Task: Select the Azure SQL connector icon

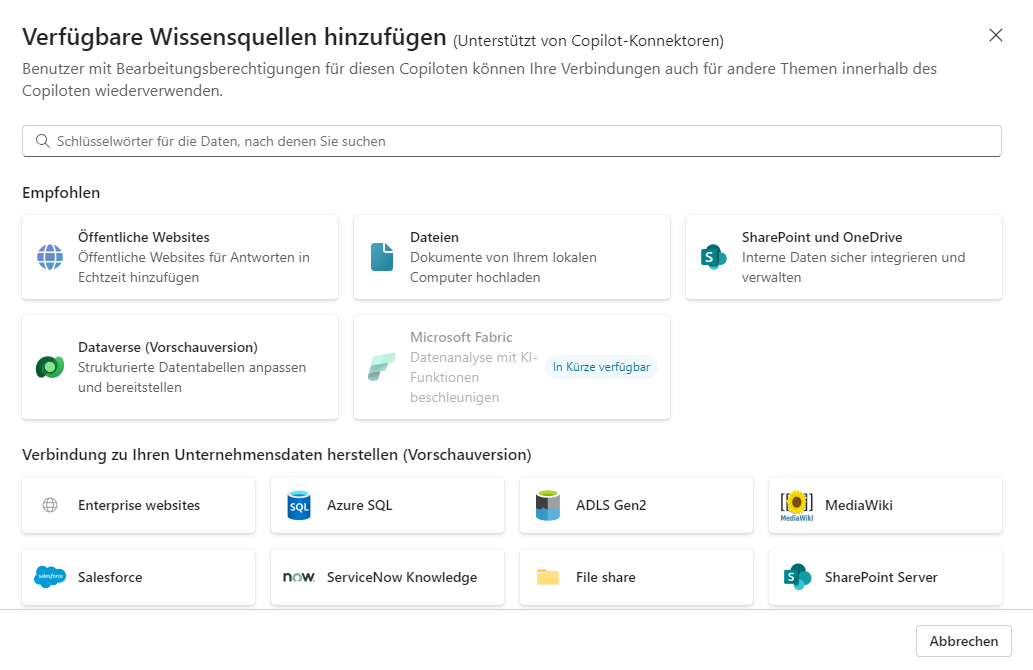Action: (298, 506)
